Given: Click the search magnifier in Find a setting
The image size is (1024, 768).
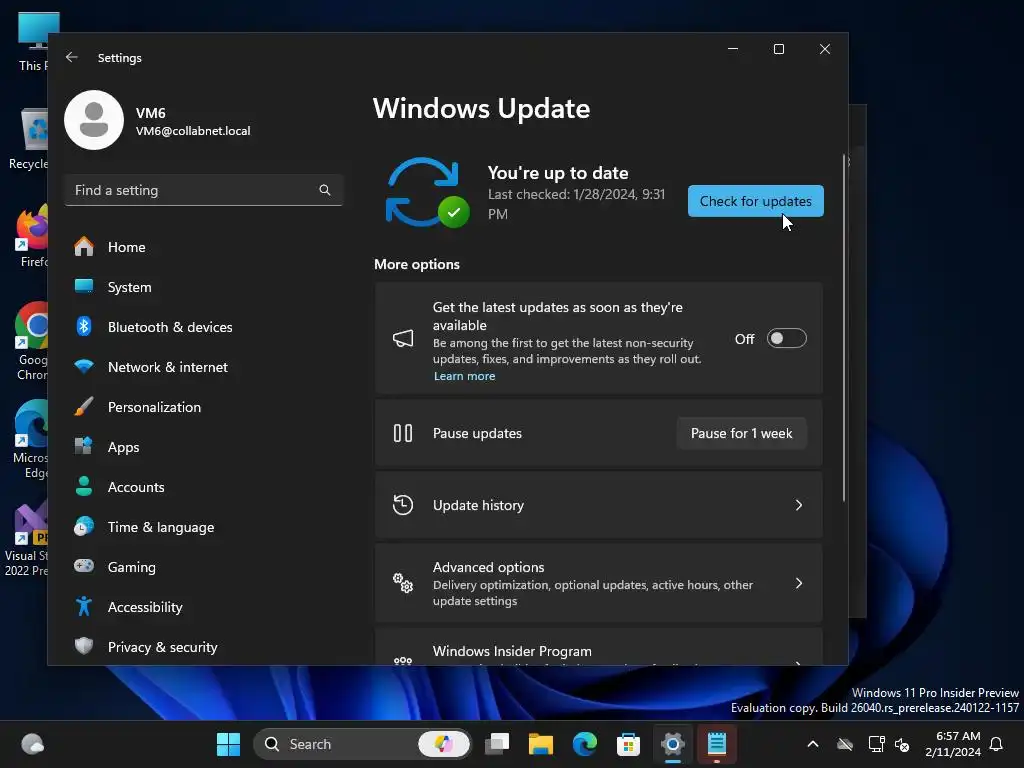Looking at the screenshot, I should 325,190.
